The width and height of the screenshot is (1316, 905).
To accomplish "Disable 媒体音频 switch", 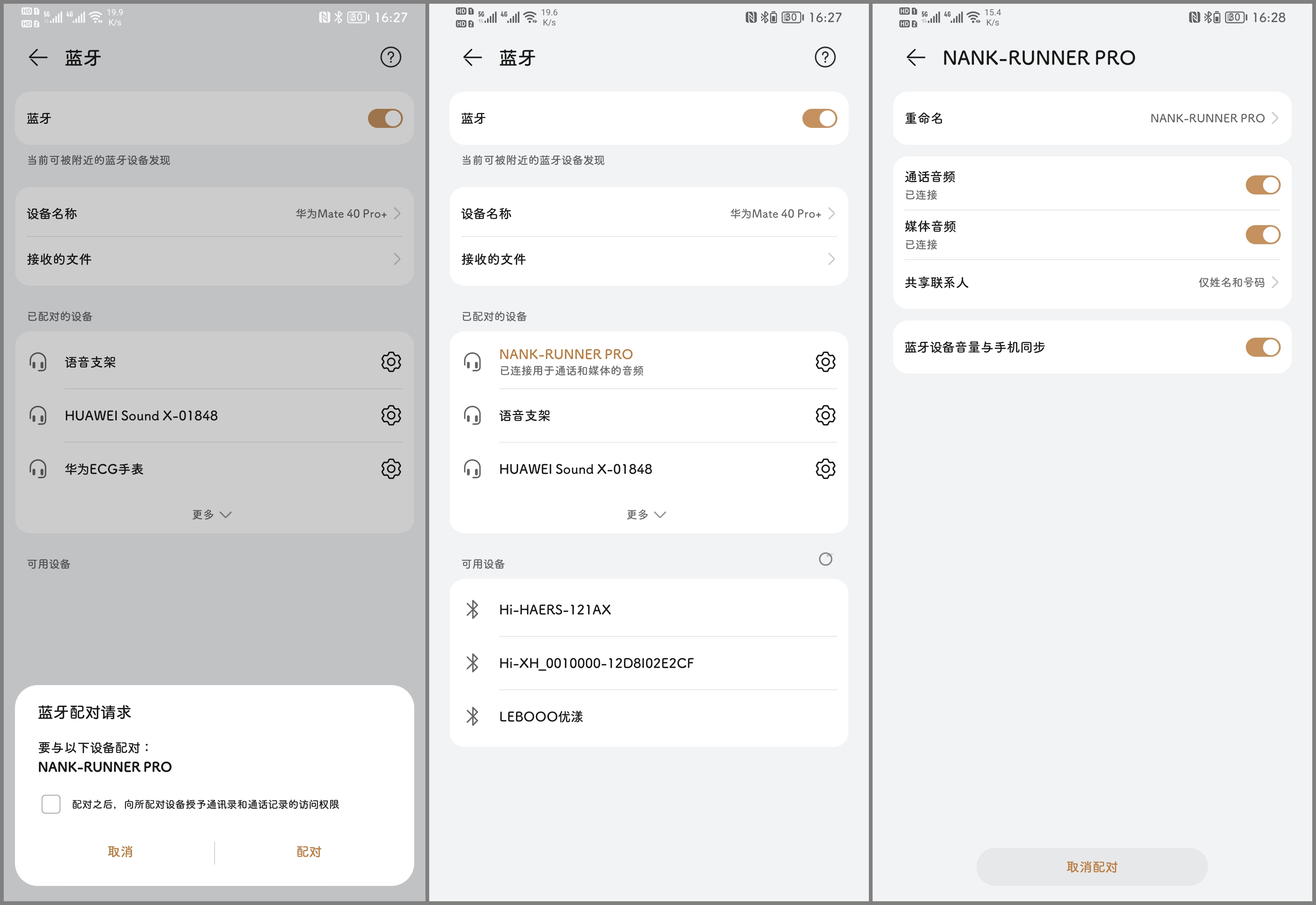I will click(1263, 235).
